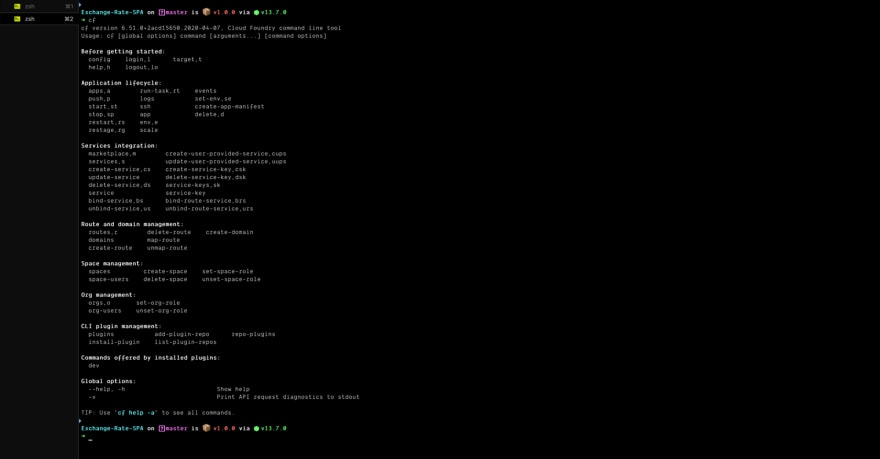
Task: Click the green node dot beside v13.7.0 after the TIP line
Action: click(x=256, y=428)
